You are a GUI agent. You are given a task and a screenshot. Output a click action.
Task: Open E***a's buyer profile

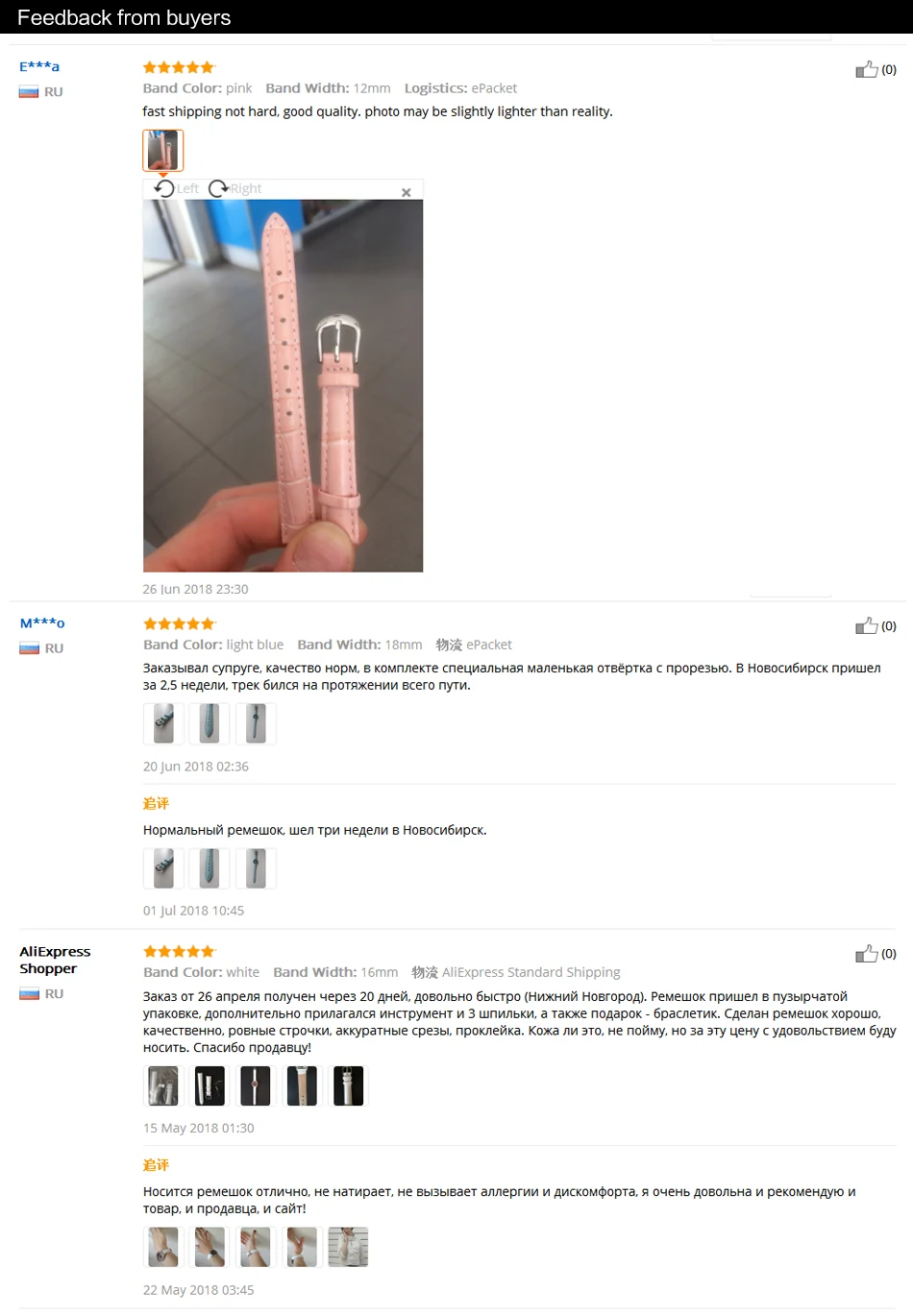click(x=39, y=66)
